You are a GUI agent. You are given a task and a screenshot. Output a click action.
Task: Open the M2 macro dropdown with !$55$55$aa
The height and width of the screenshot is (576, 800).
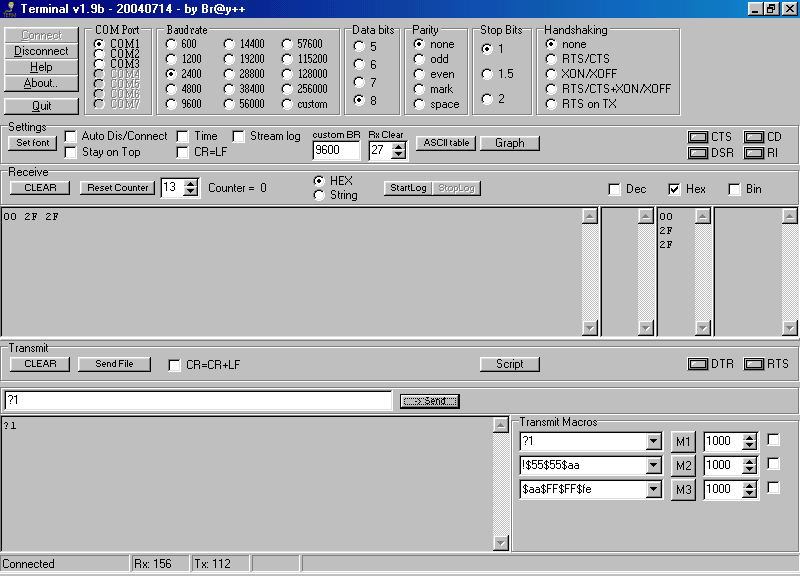[653, 465]
